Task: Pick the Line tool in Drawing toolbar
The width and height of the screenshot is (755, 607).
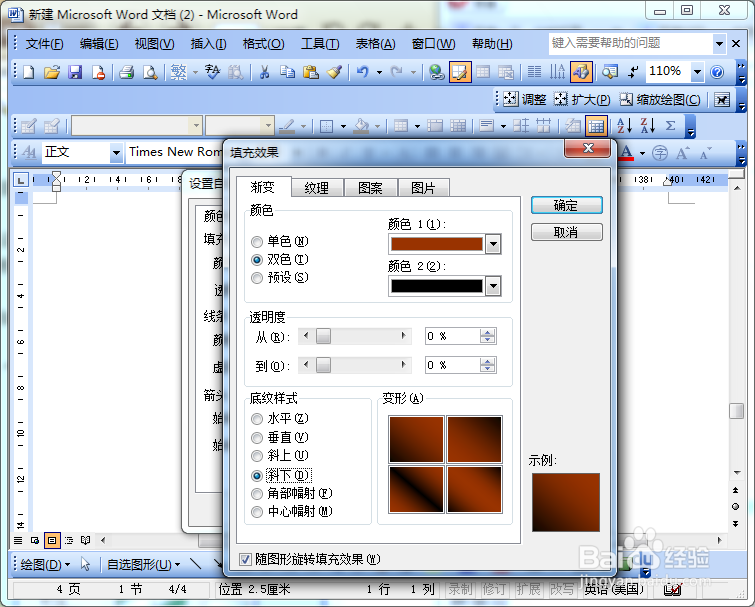Action: click(x=195, y=563)
